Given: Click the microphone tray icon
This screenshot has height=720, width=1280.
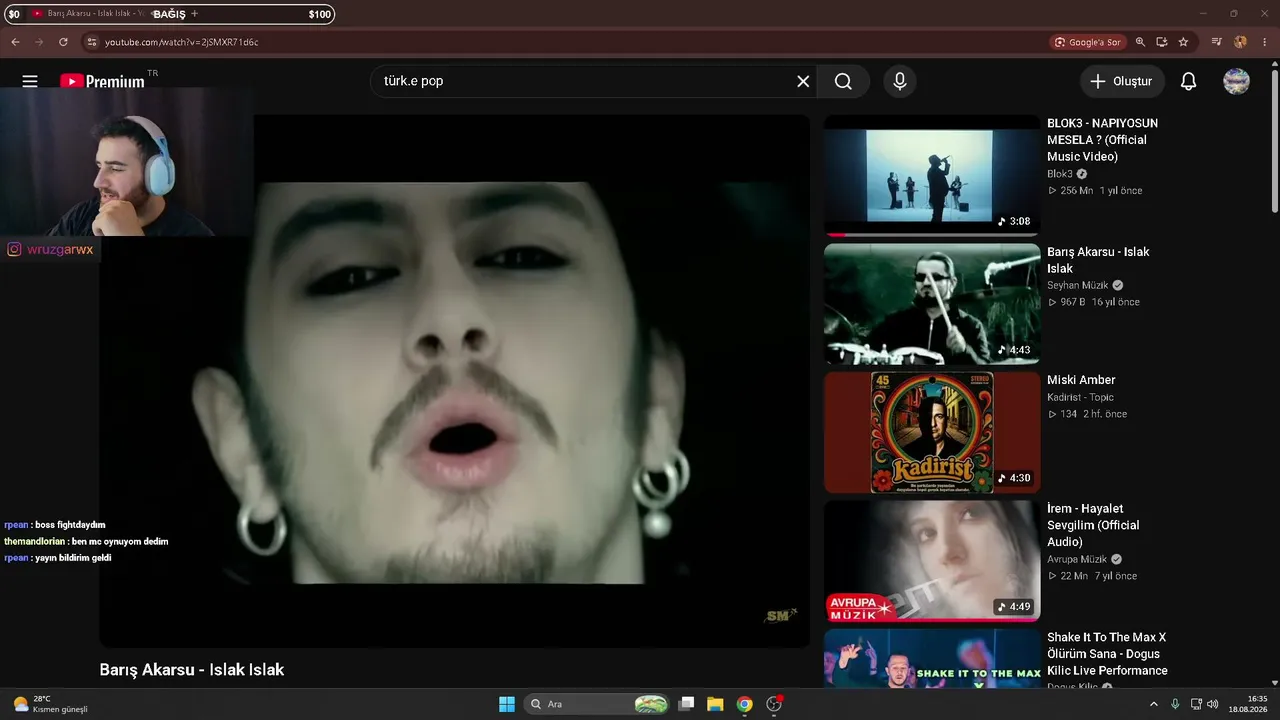Looking at the screenshot, I should point(1175,704).
